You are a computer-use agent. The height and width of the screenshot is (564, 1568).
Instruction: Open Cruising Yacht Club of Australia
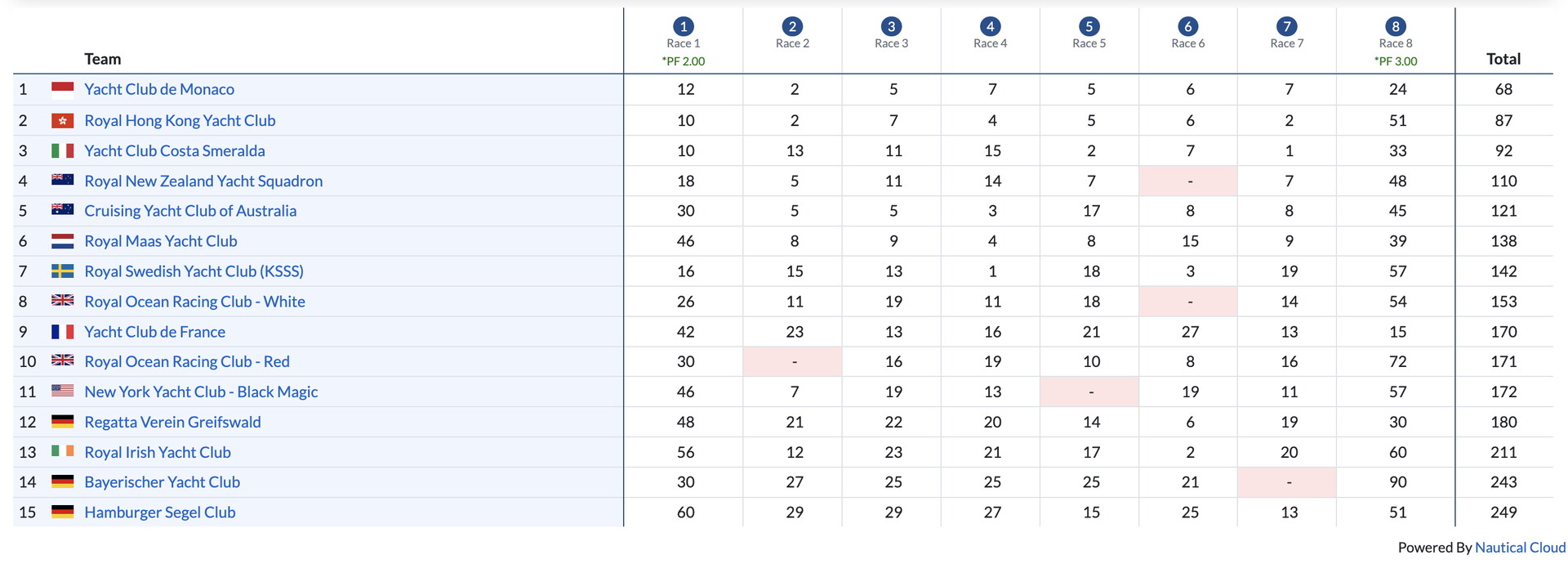coord(190,211)
